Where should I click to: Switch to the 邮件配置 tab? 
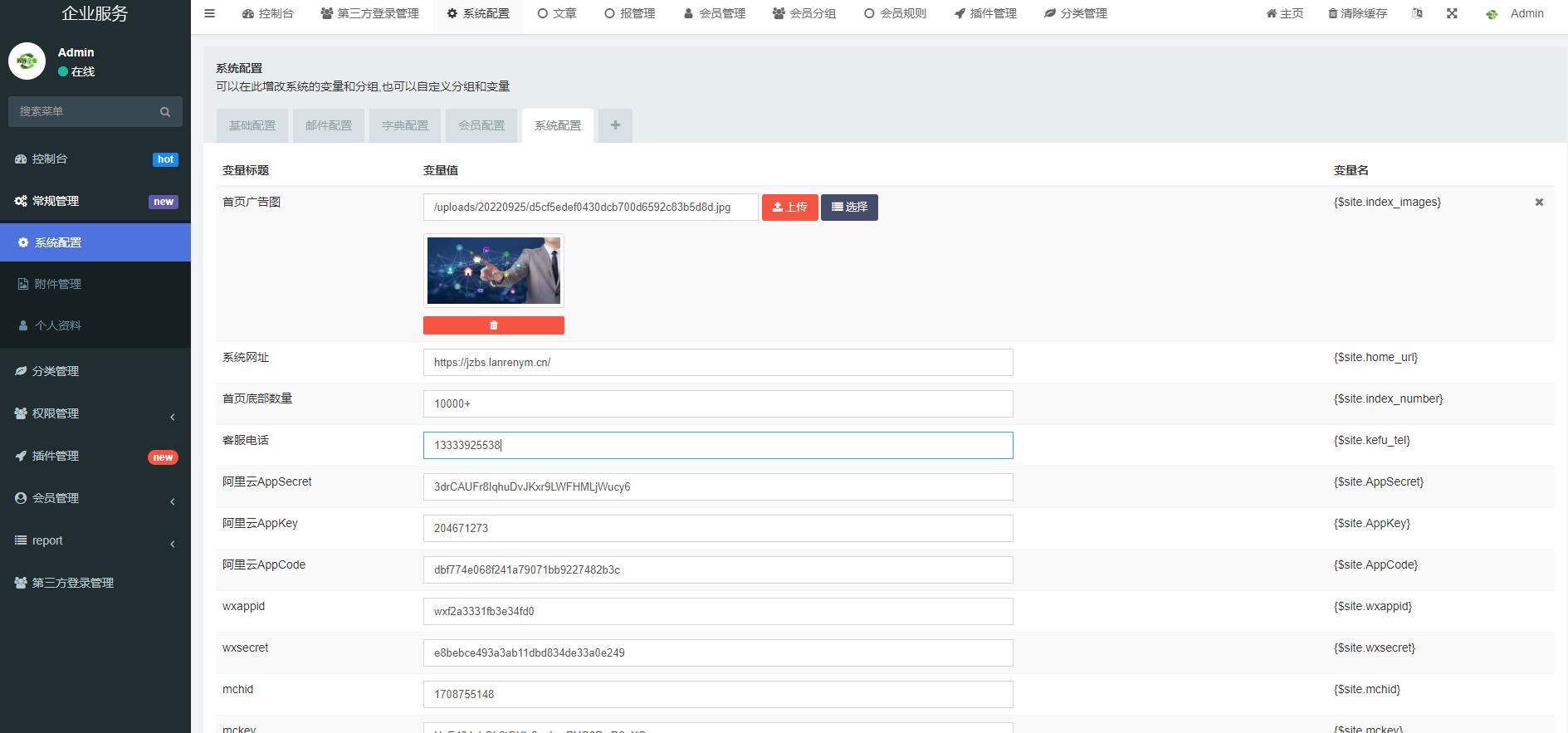[329, 125]
